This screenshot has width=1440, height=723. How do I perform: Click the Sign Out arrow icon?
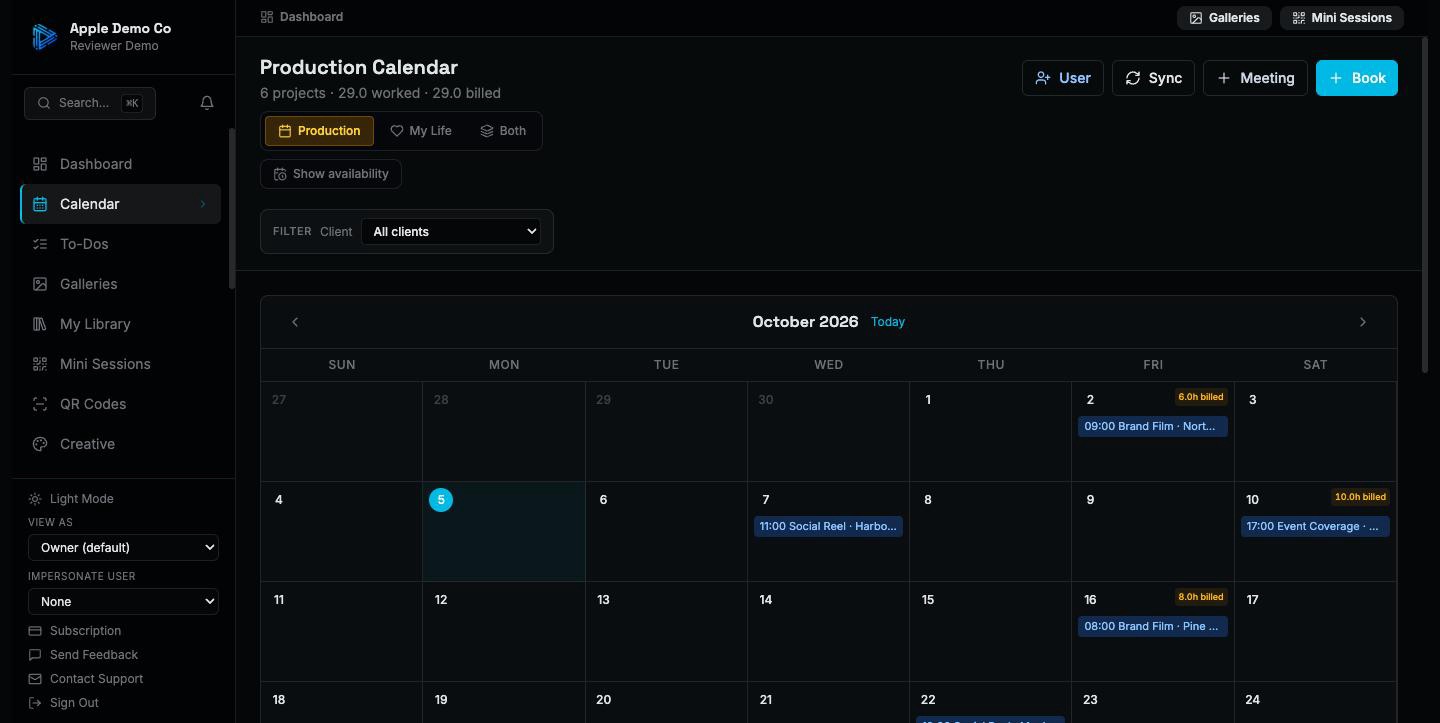coord(35,703)
